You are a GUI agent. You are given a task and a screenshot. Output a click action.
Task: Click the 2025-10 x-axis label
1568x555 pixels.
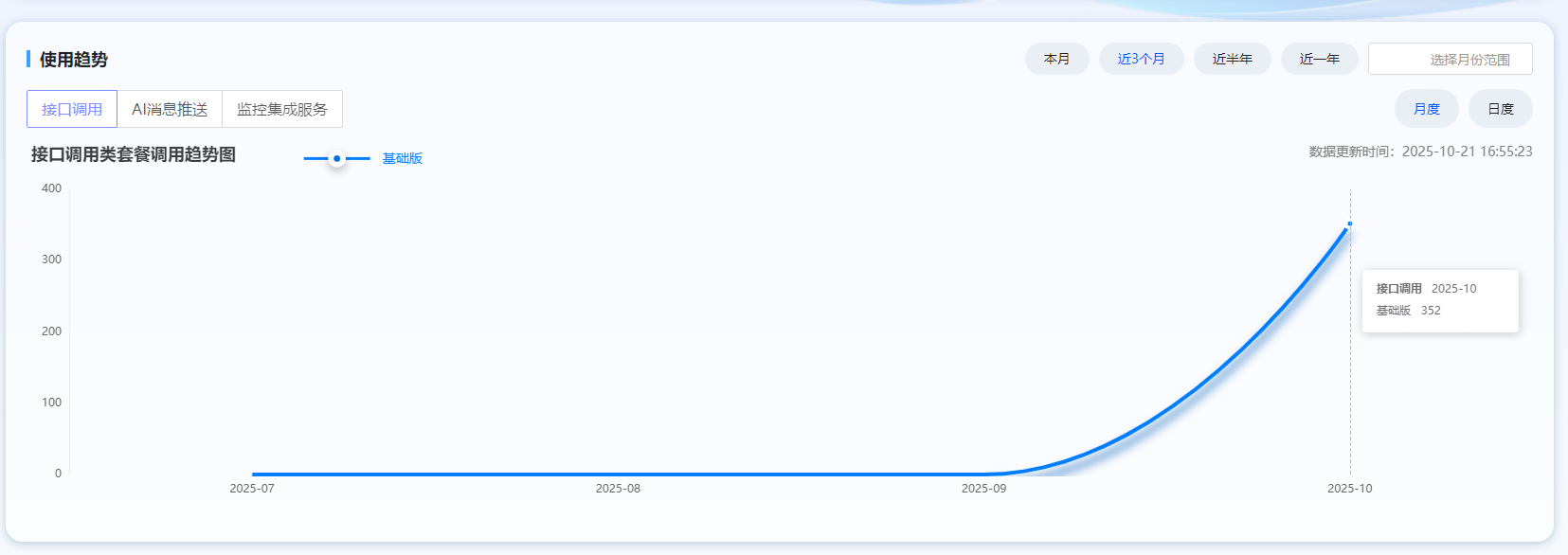pyautogui.click(x=1349, y=489)
